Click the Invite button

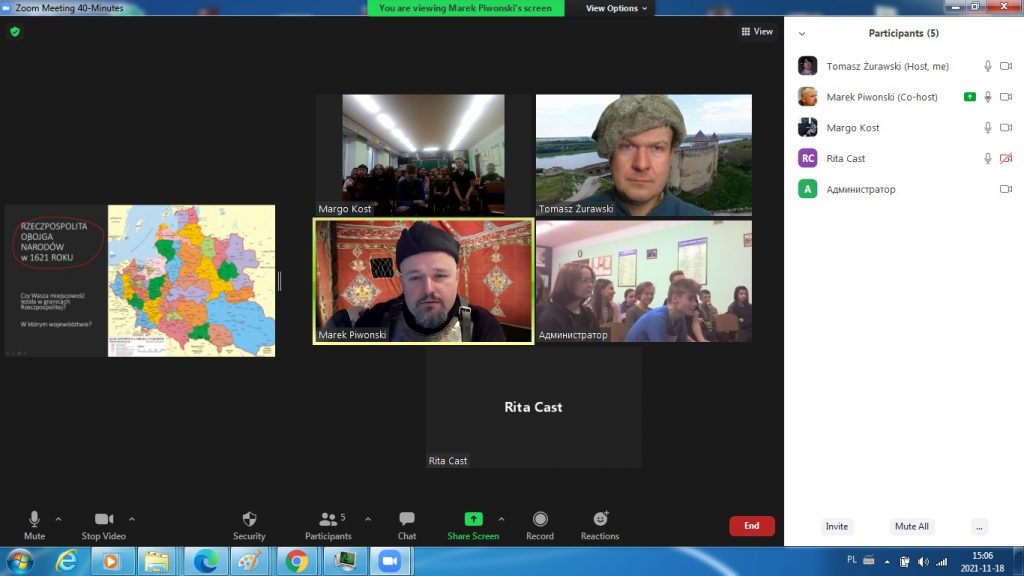tap(837, 526)
